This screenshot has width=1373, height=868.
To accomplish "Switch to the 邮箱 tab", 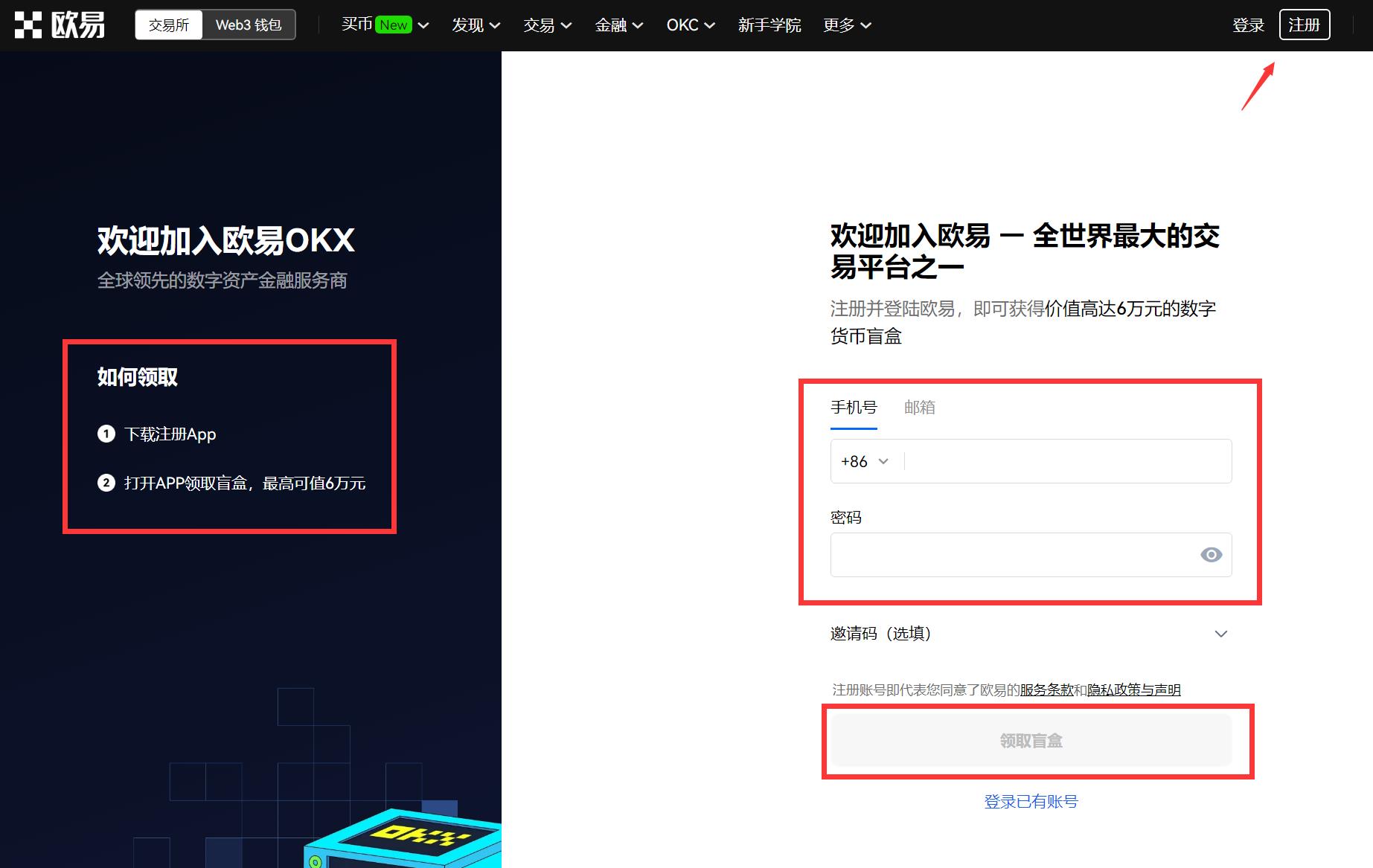I will coord(919,408).
